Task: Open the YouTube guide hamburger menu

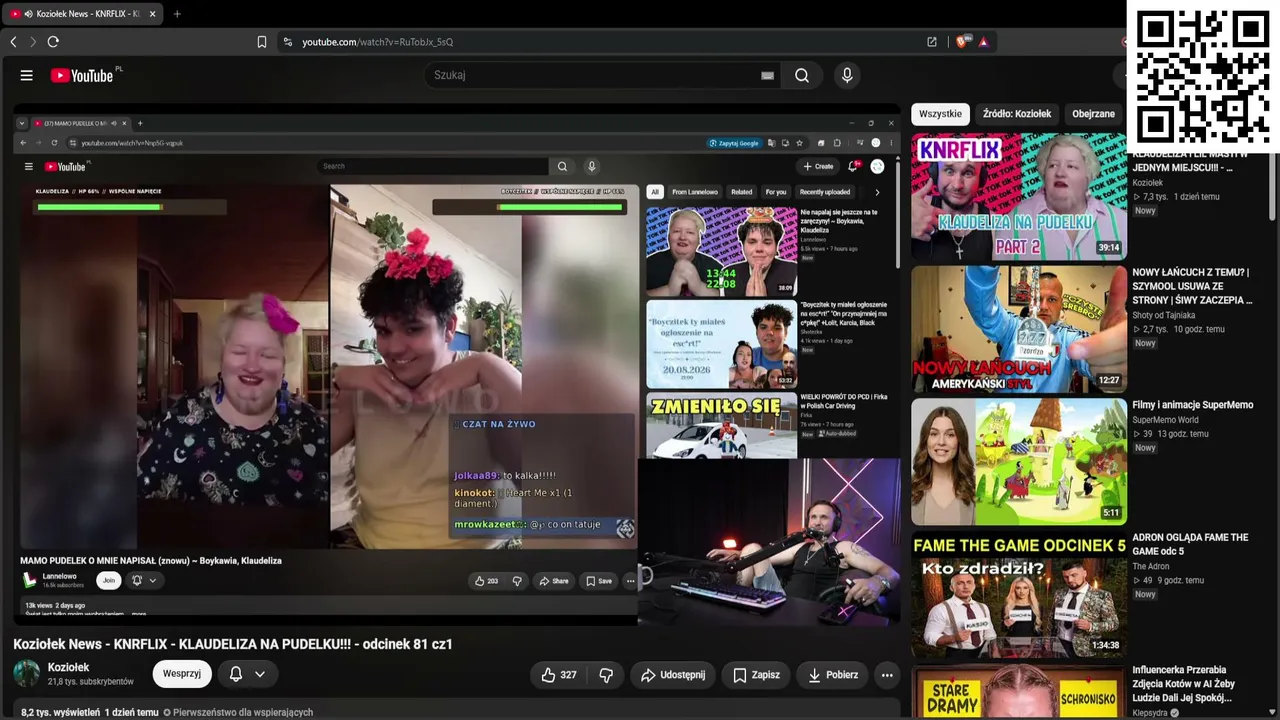Action: coord(27,75)
